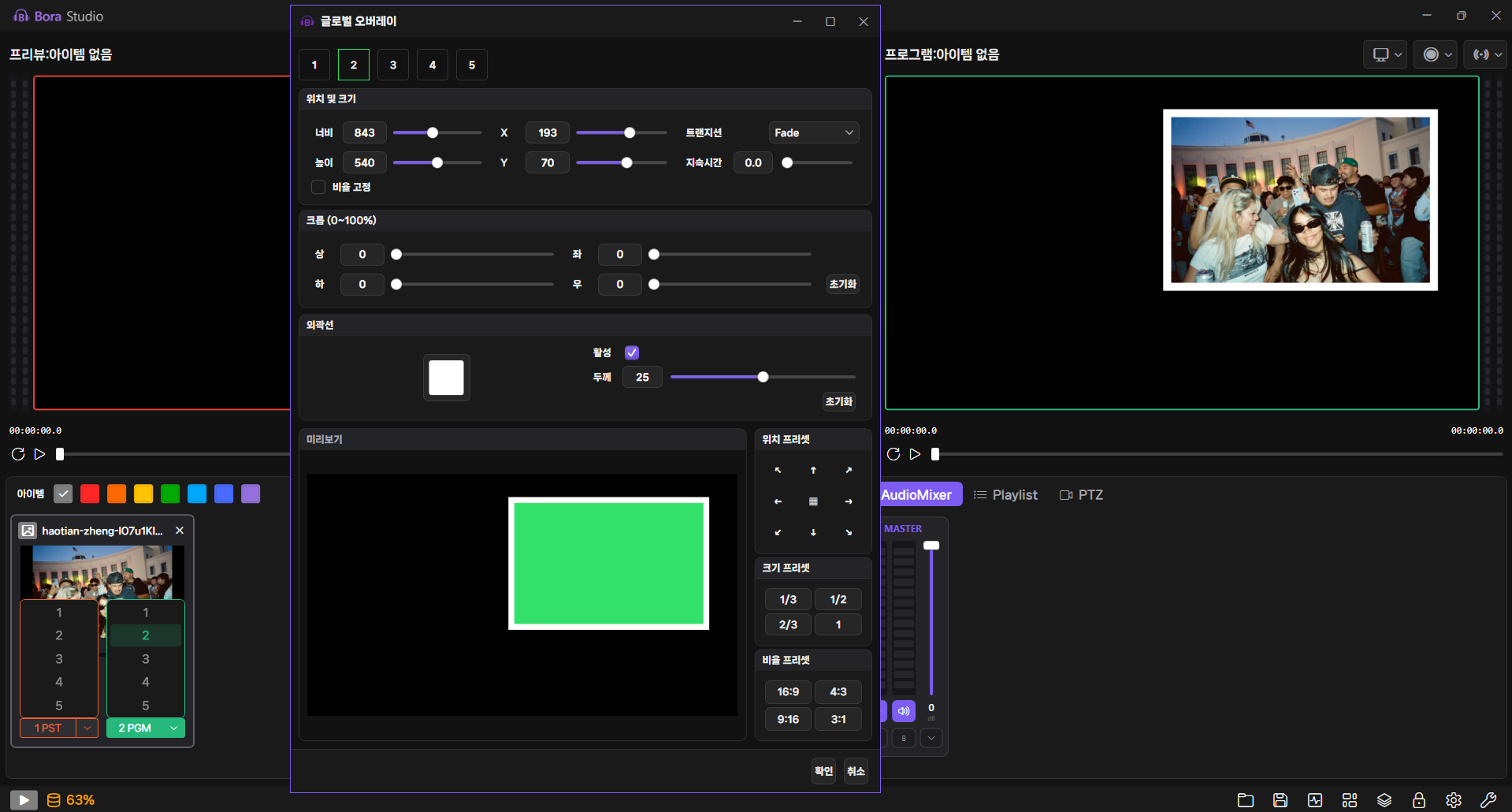Open the monitor output dropdown

coord(1385,54)
